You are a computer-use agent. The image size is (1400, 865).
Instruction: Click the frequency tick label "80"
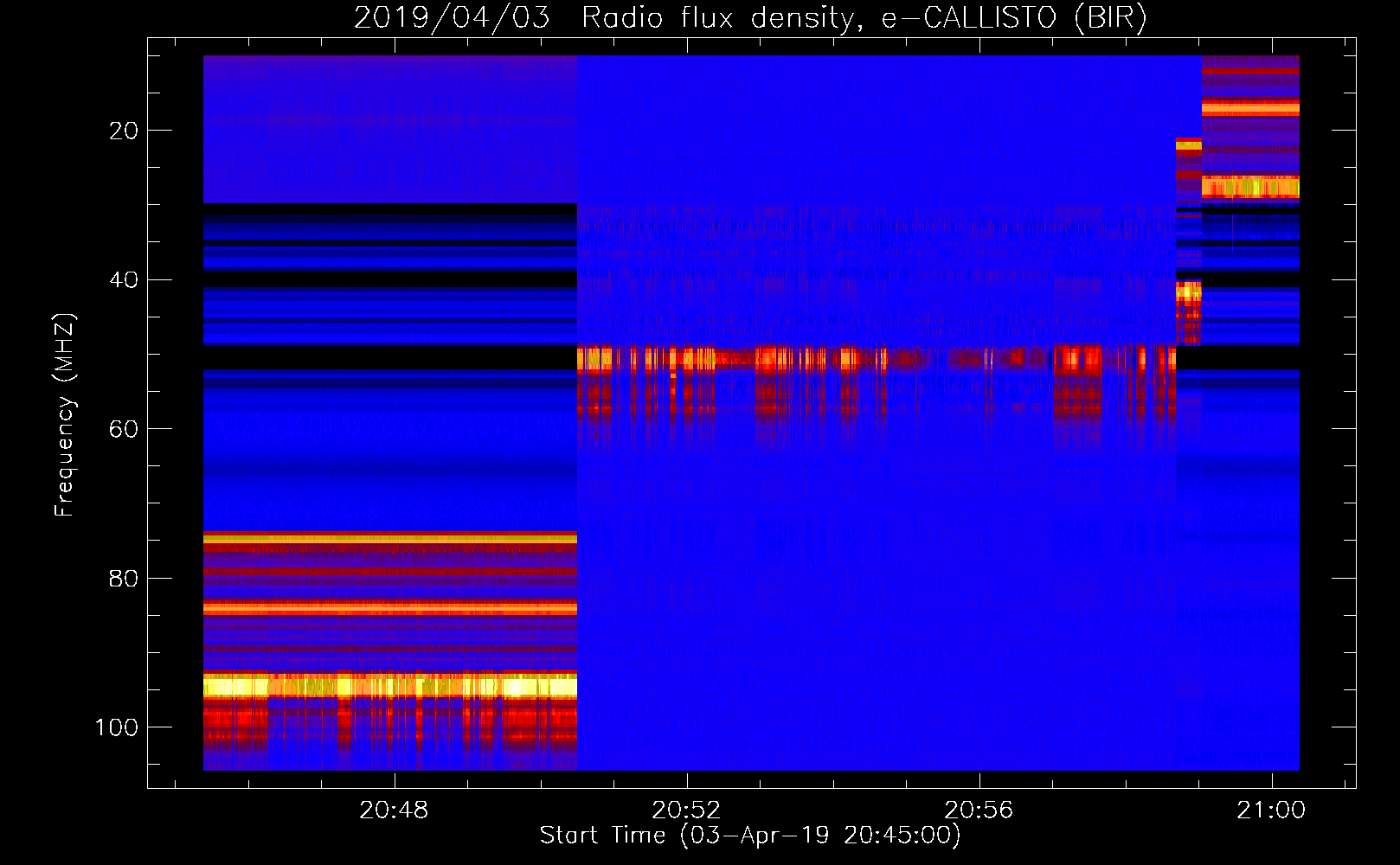[124, 579]
